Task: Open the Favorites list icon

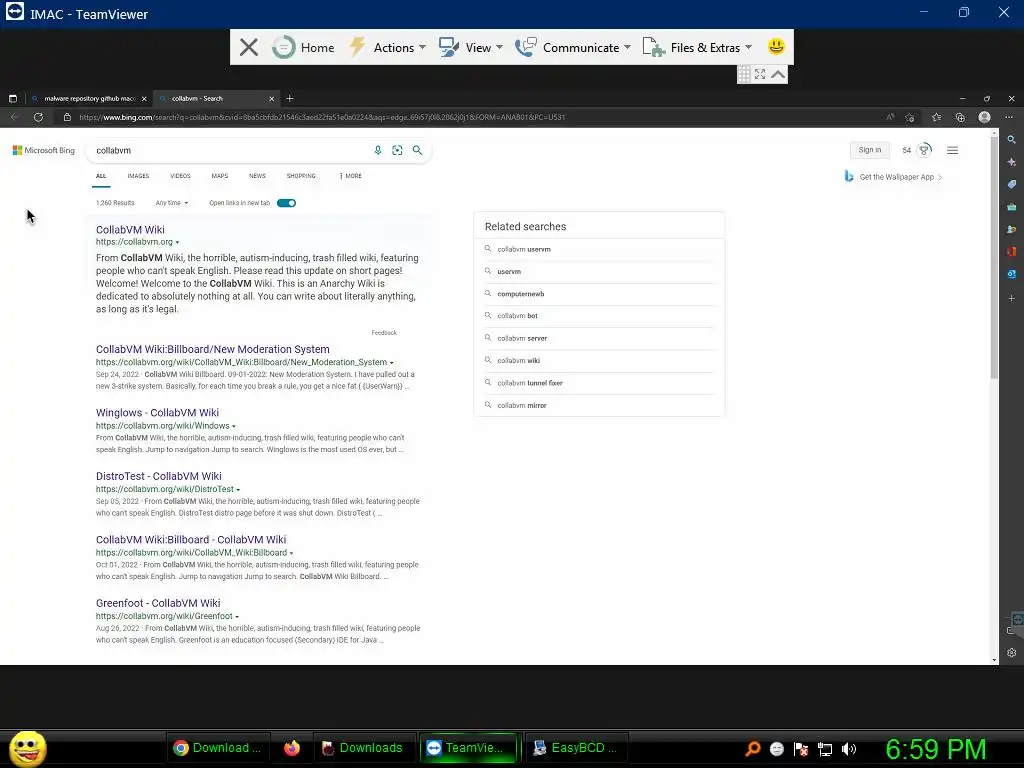Action: (936, 117)
